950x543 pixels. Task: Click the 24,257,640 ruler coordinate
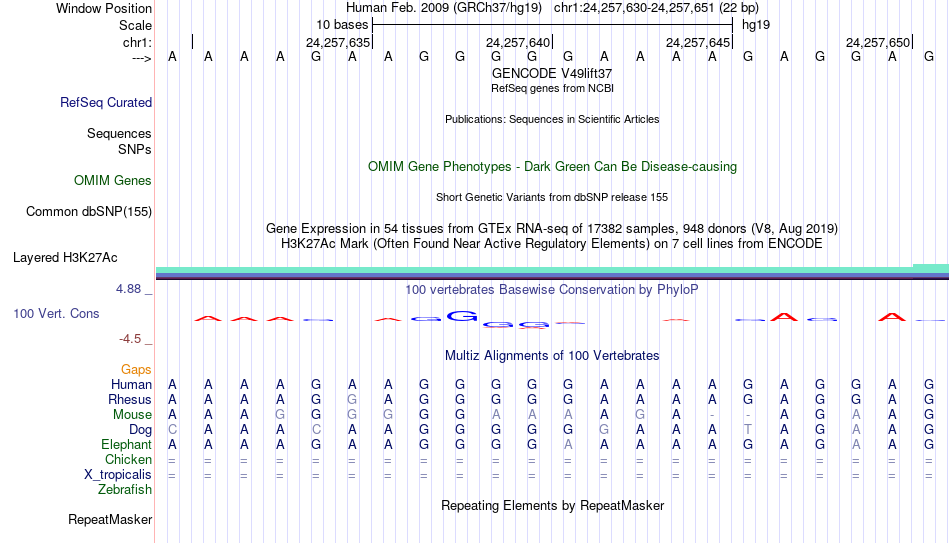518,42
